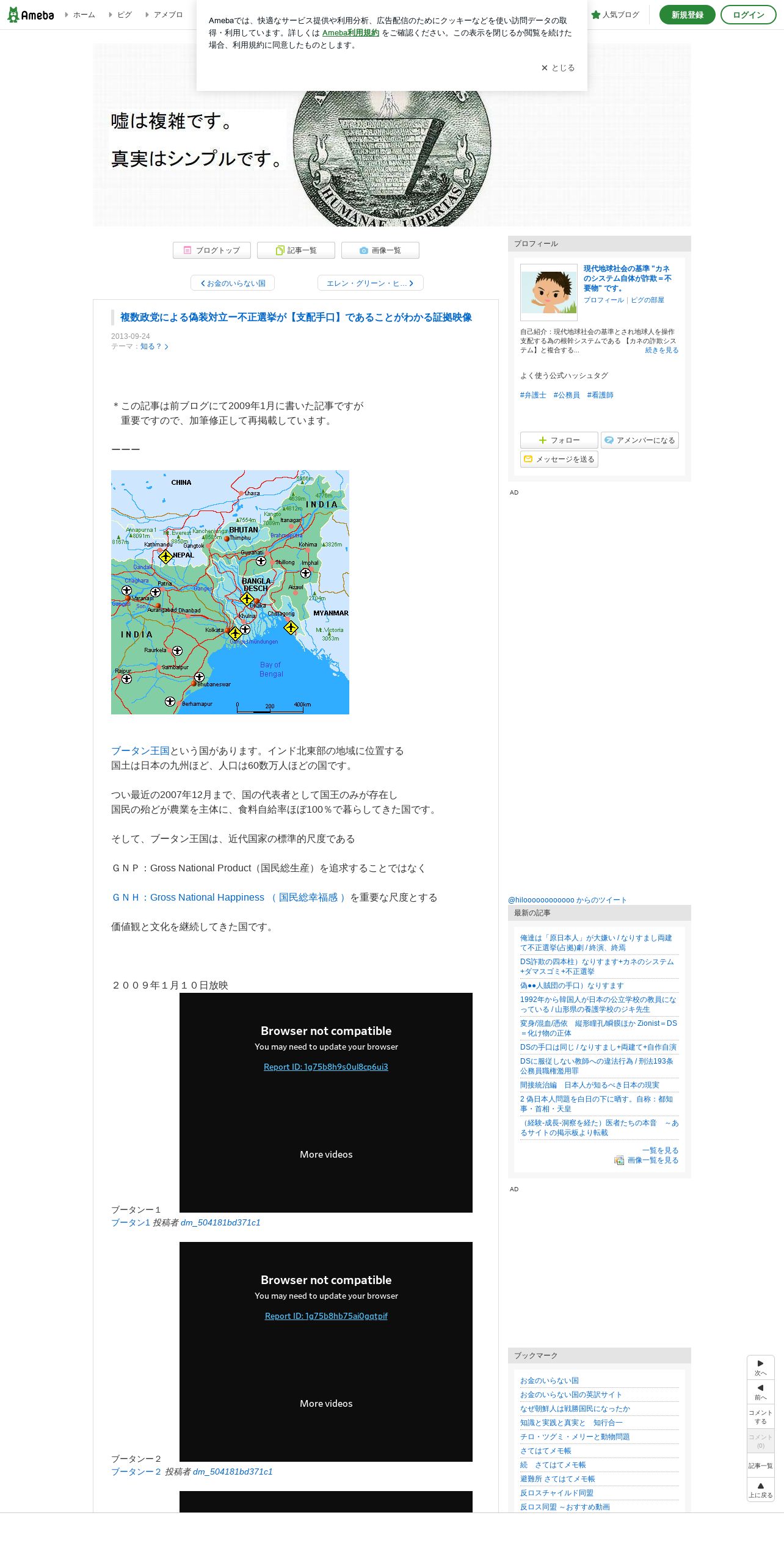784x1568 pixels.
Task: Click the floating 次へ arrow button
Action: (x=761, y=1368)
